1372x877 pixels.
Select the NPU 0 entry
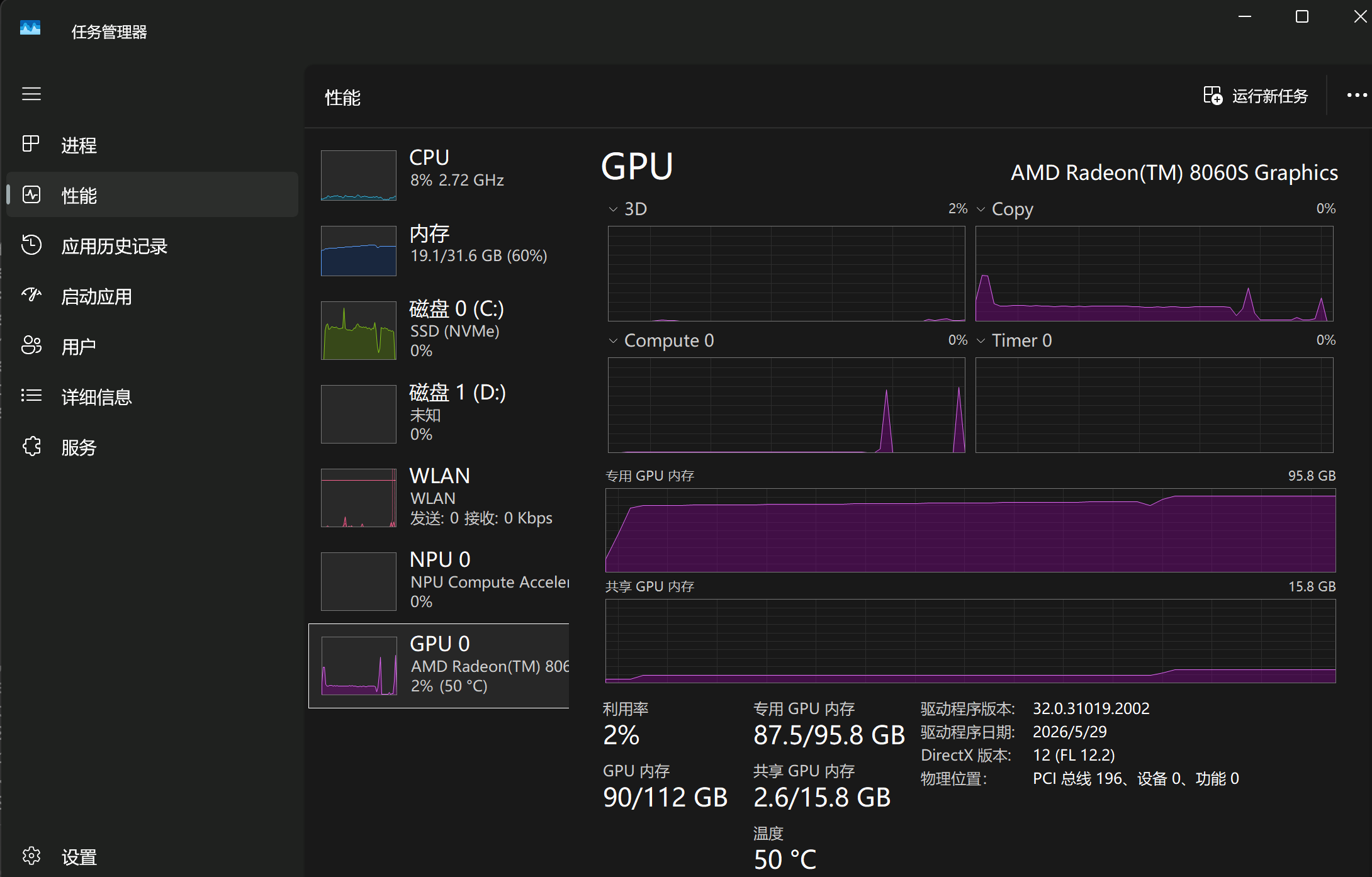(439, 581)
